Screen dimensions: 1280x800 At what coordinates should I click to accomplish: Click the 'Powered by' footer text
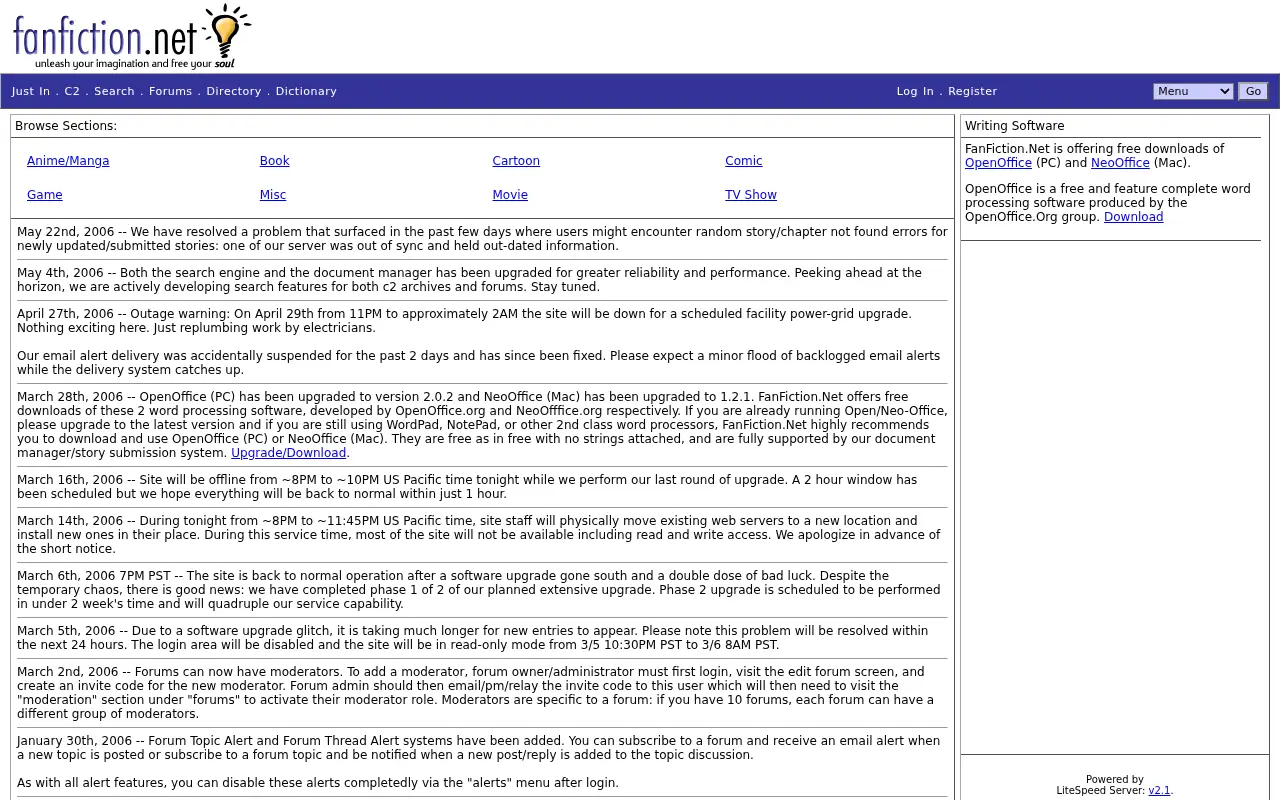1114,779
